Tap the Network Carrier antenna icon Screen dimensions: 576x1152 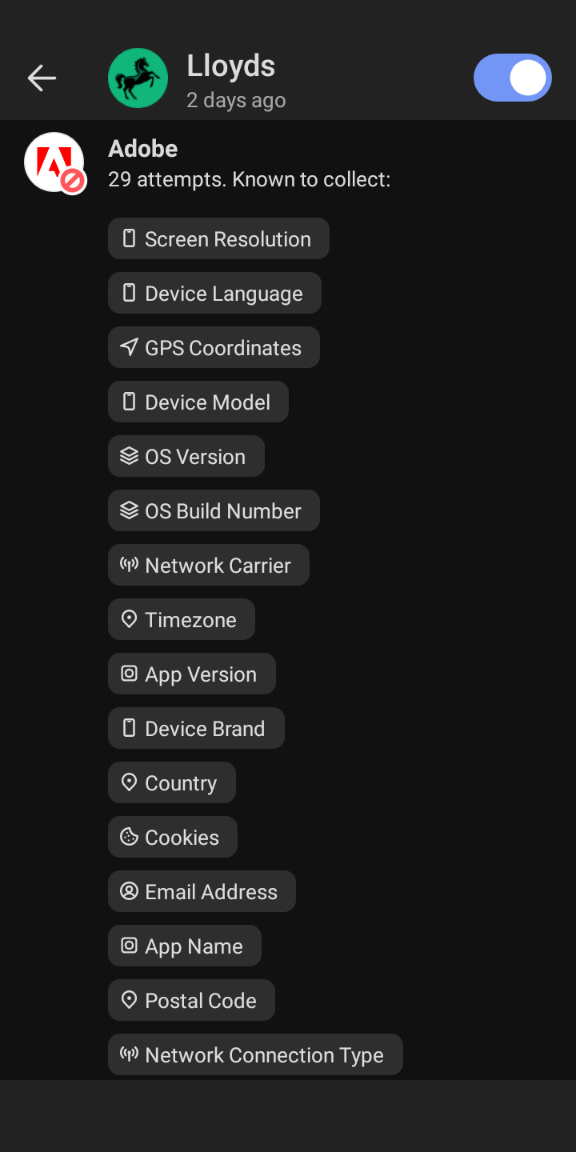(129, 564)
